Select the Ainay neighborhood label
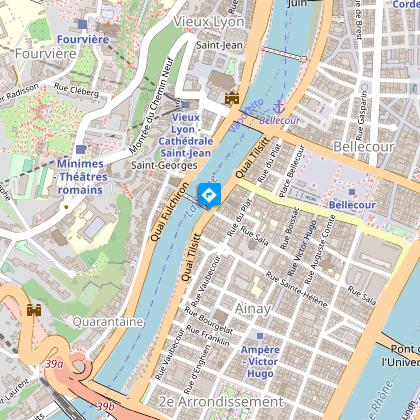Image resolution: width=420 pixels, height=420 pixels. 253,309
